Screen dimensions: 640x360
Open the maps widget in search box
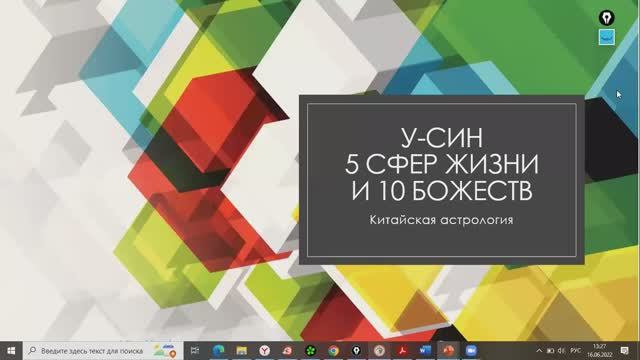[164, 351]
